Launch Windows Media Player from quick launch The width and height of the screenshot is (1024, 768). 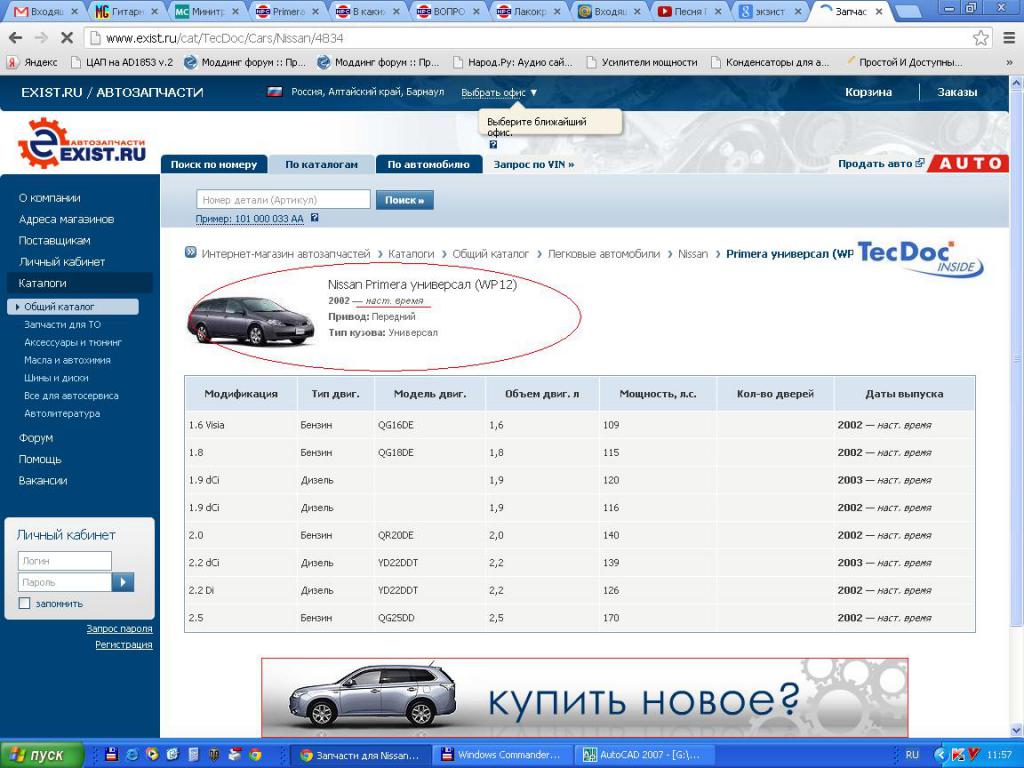tap(153, 755)
